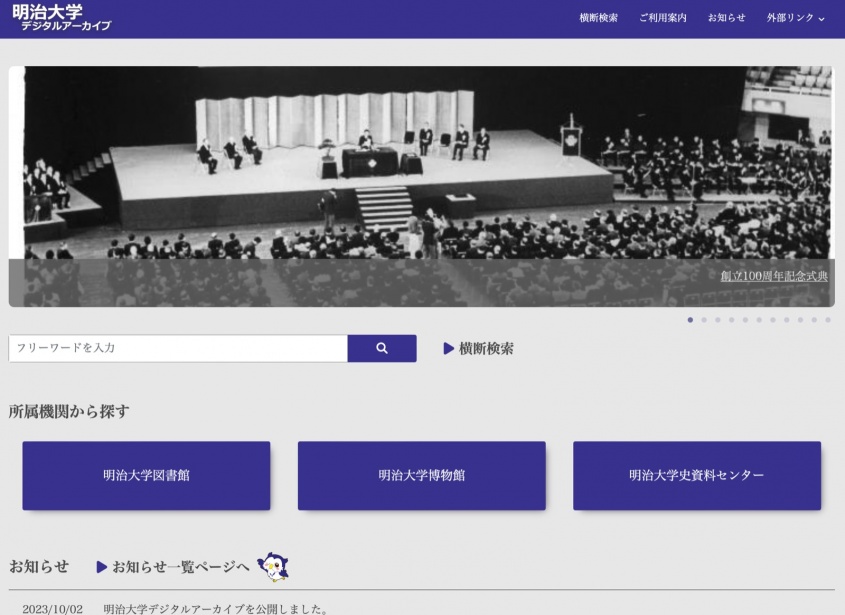Open お知らせ in the top navigation
This screenshot has height=615, width=845.
(x=726, y=18)
